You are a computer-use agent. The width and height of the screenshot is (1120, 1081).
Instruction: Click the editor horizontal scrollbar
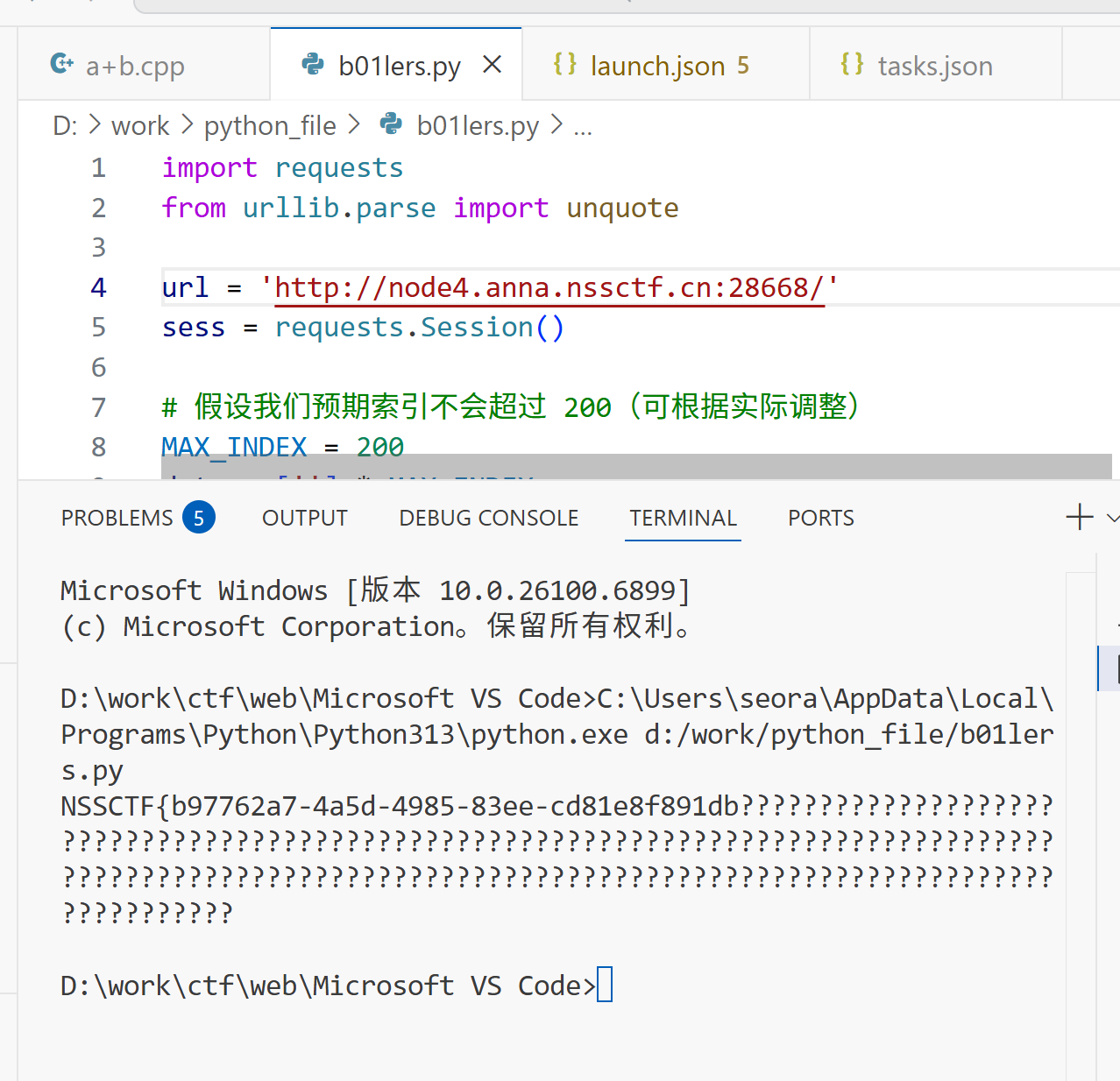[x=636, y=466]
